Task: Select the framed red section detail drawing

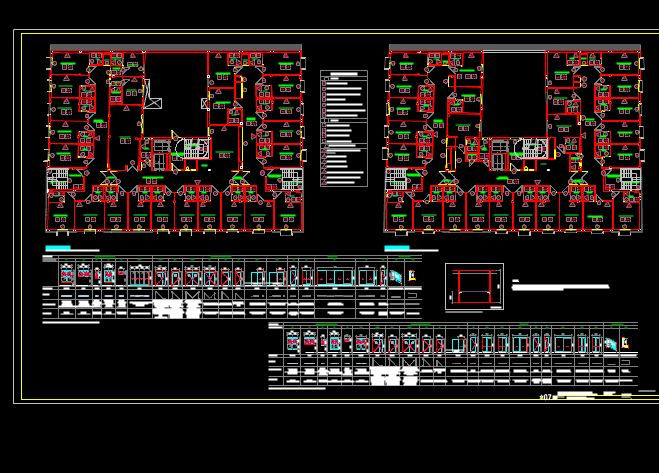Action: [474, 286]
